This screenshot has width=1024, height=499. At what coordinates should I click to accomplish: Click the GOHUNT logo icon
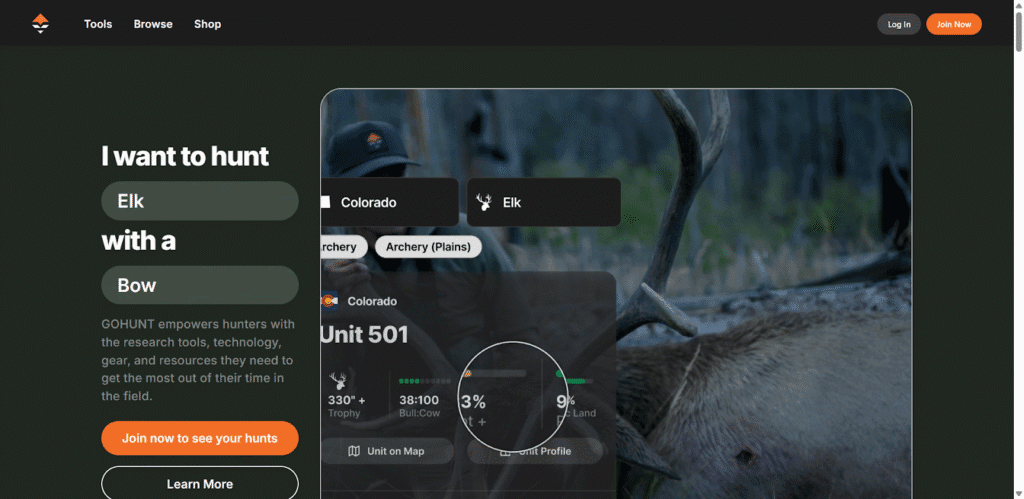40,24
